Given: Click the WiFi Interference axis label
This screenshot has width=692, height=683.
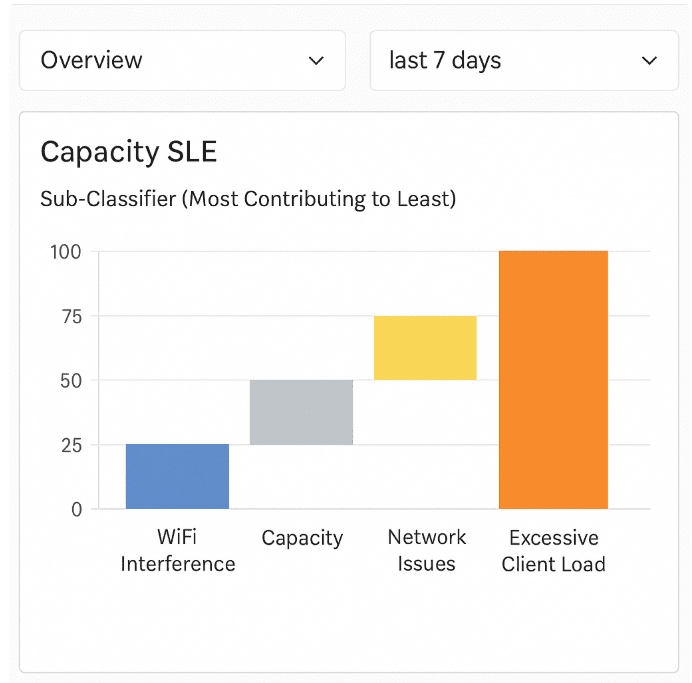Looking at the screenshot, I should (x=177, y=551).
